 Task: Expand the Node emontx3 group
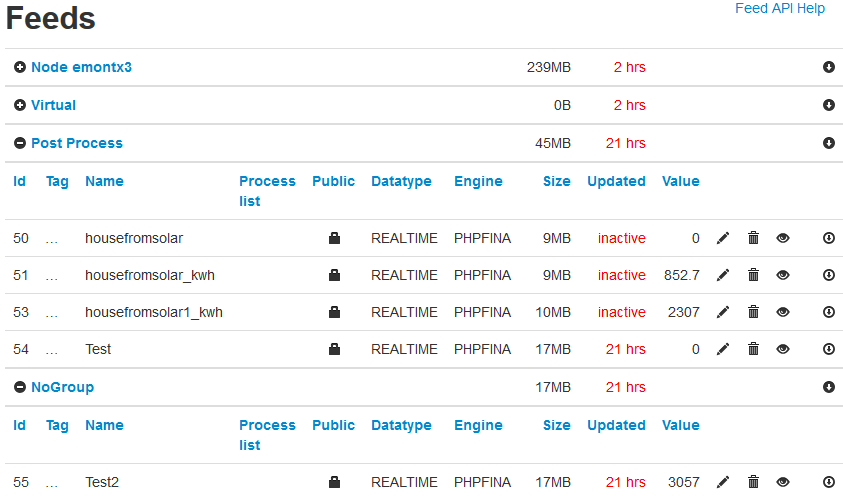[20, 67]
